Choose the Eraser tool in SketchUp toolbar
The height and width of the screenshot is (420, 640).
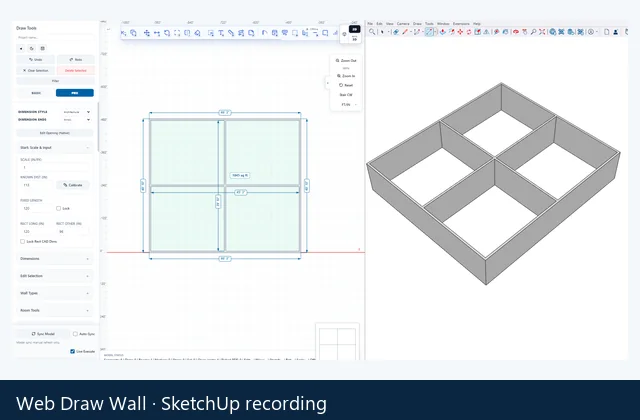coord(396,32)
